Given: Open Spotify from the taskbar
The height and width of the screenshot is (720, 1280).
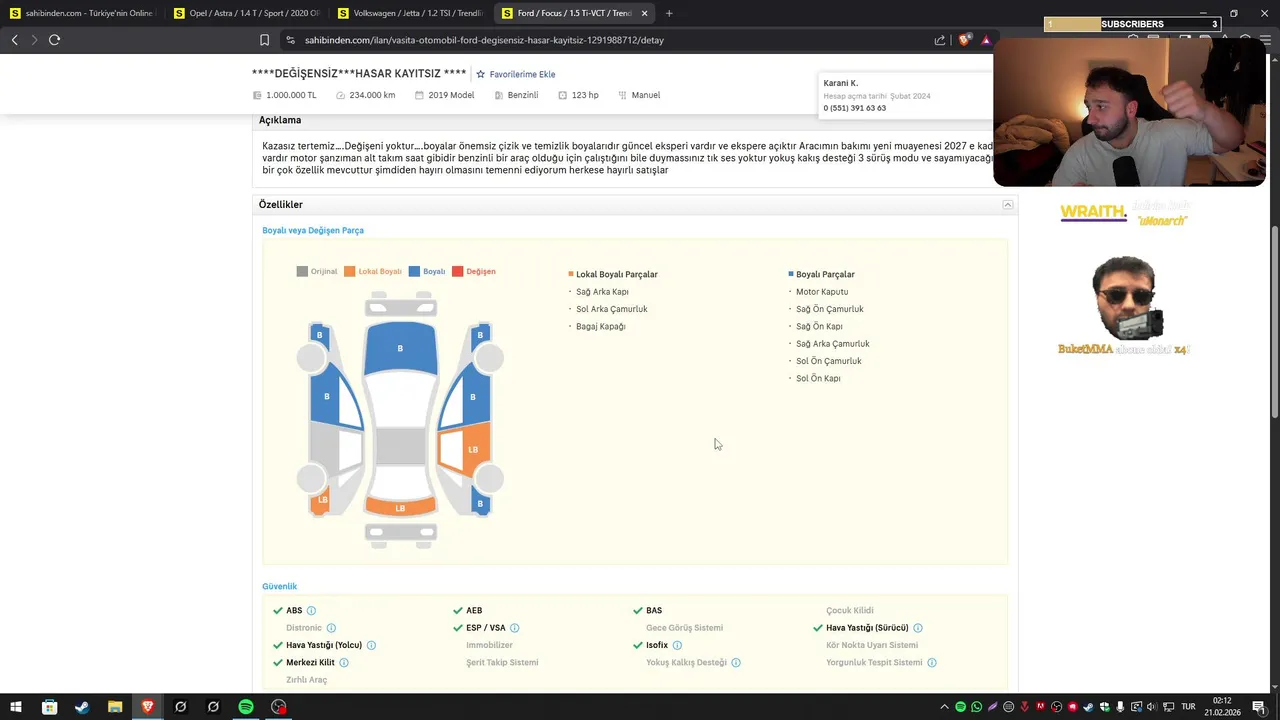Looking at the screenshot, I should tap(246, 707).
